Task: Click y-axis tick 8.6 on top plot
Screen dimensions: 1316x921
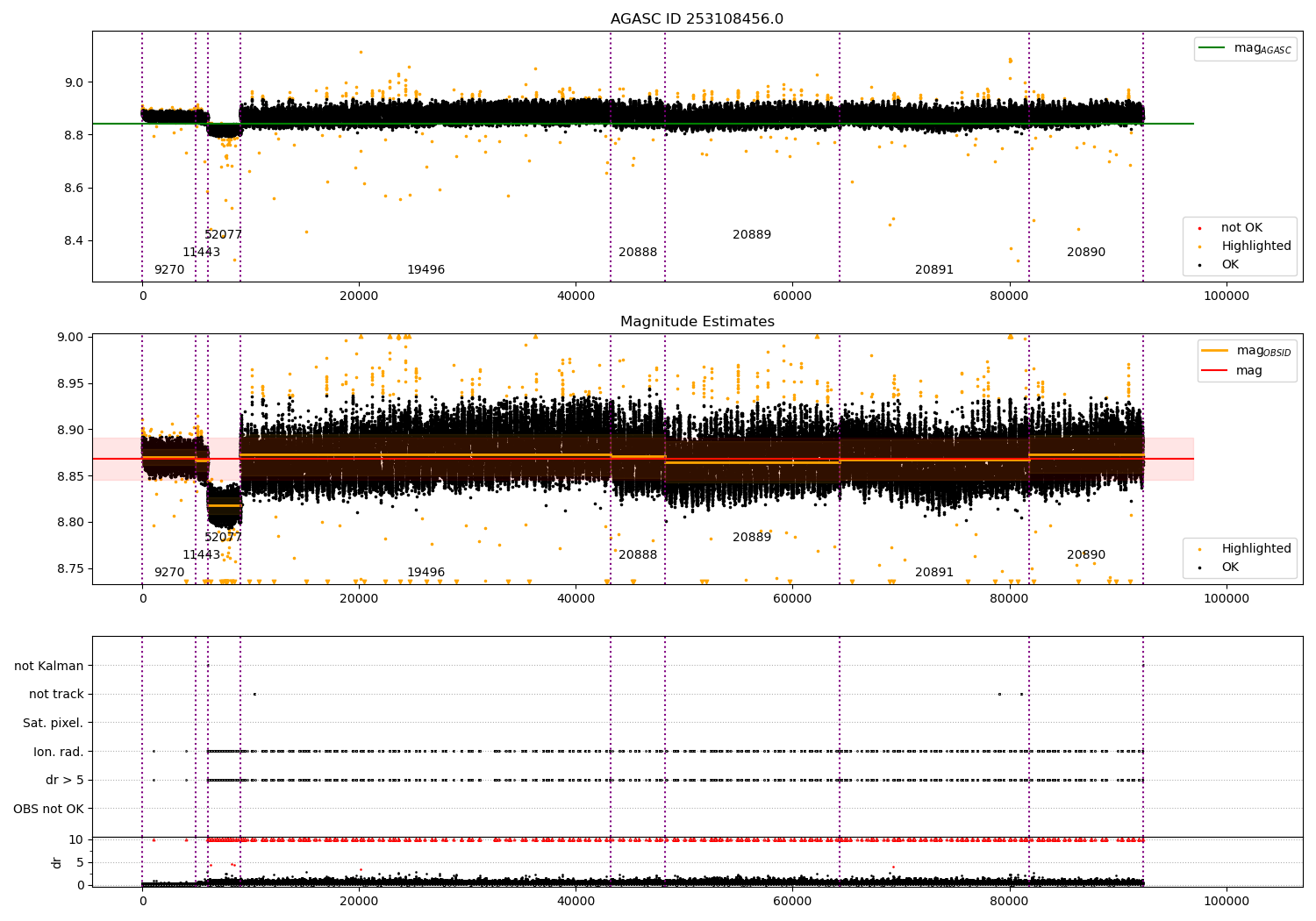Action: click(73, 188)
